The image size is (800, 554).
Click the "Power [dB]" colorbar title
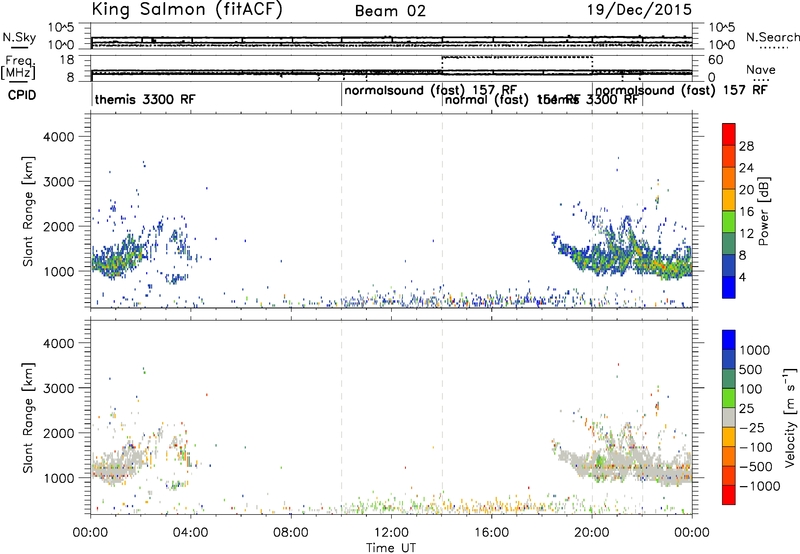tap(764, 211)
